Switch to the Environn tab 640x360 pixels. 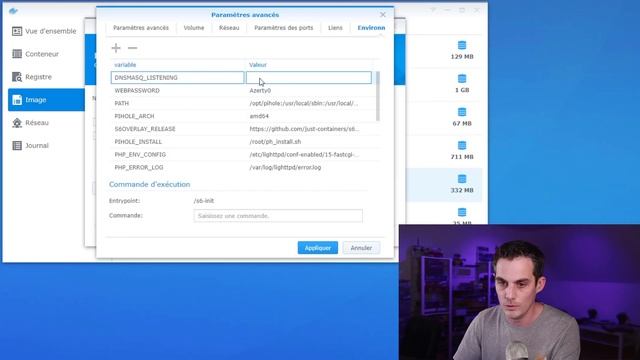pyautogui.click(x=371, y=28)
